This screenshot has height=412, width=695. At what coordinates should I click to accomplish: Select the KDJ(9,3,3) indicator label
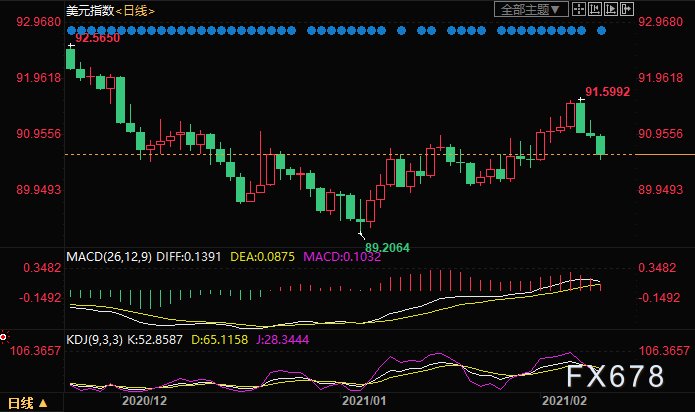pyautogui.click(x=94, y=340)
